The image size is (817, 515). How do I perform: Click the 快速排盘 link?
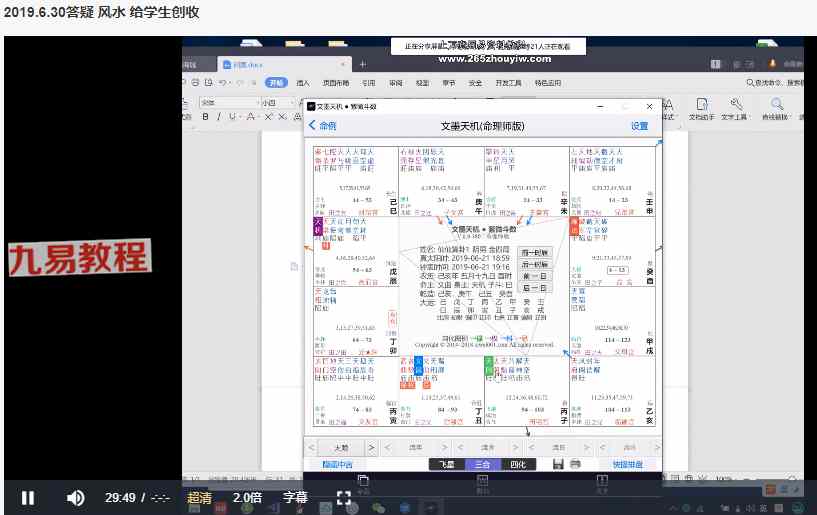click(628, 464)
